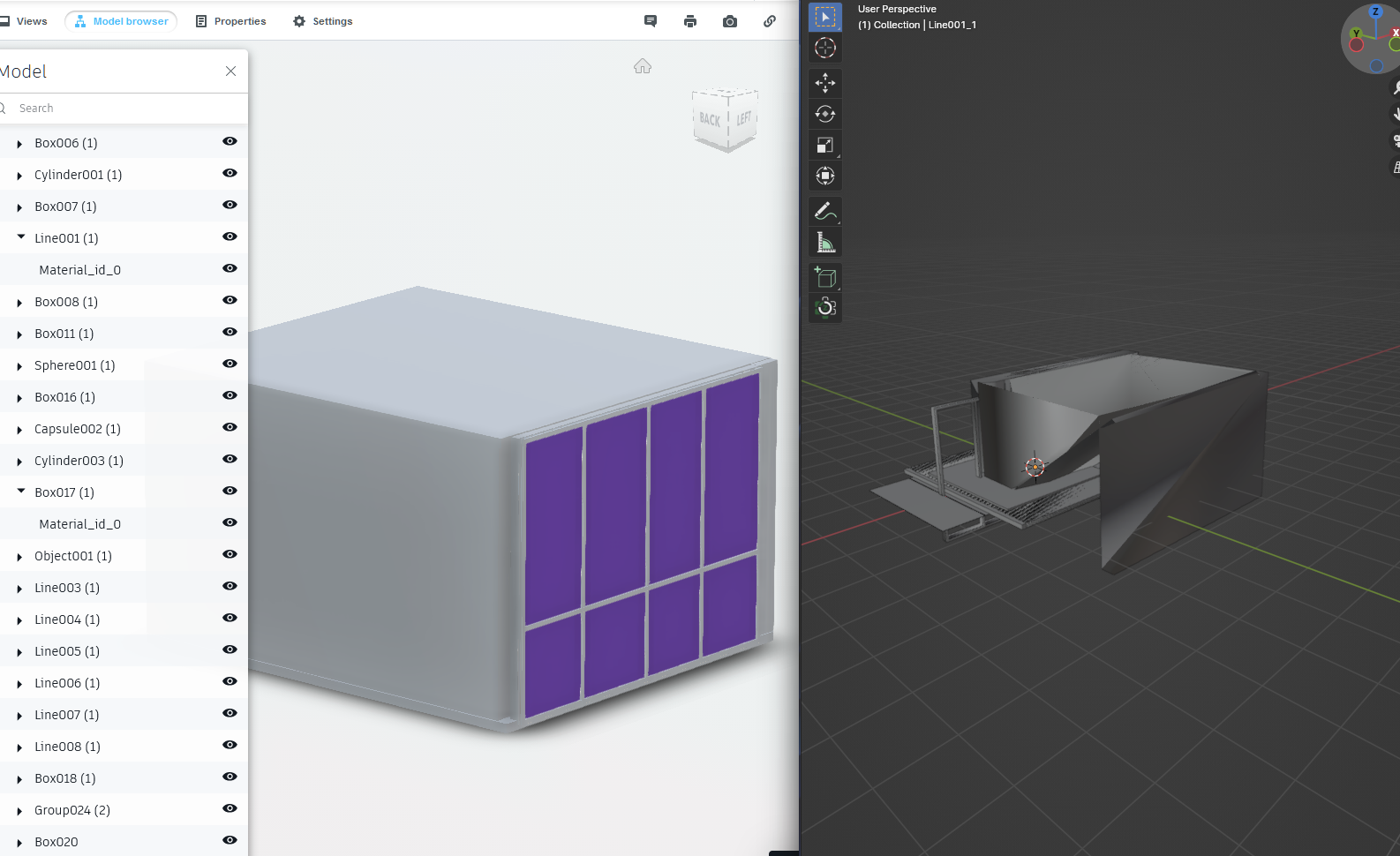1400x856 pixels.
Task: Open the Properties tab
Action: pos(230,21)
